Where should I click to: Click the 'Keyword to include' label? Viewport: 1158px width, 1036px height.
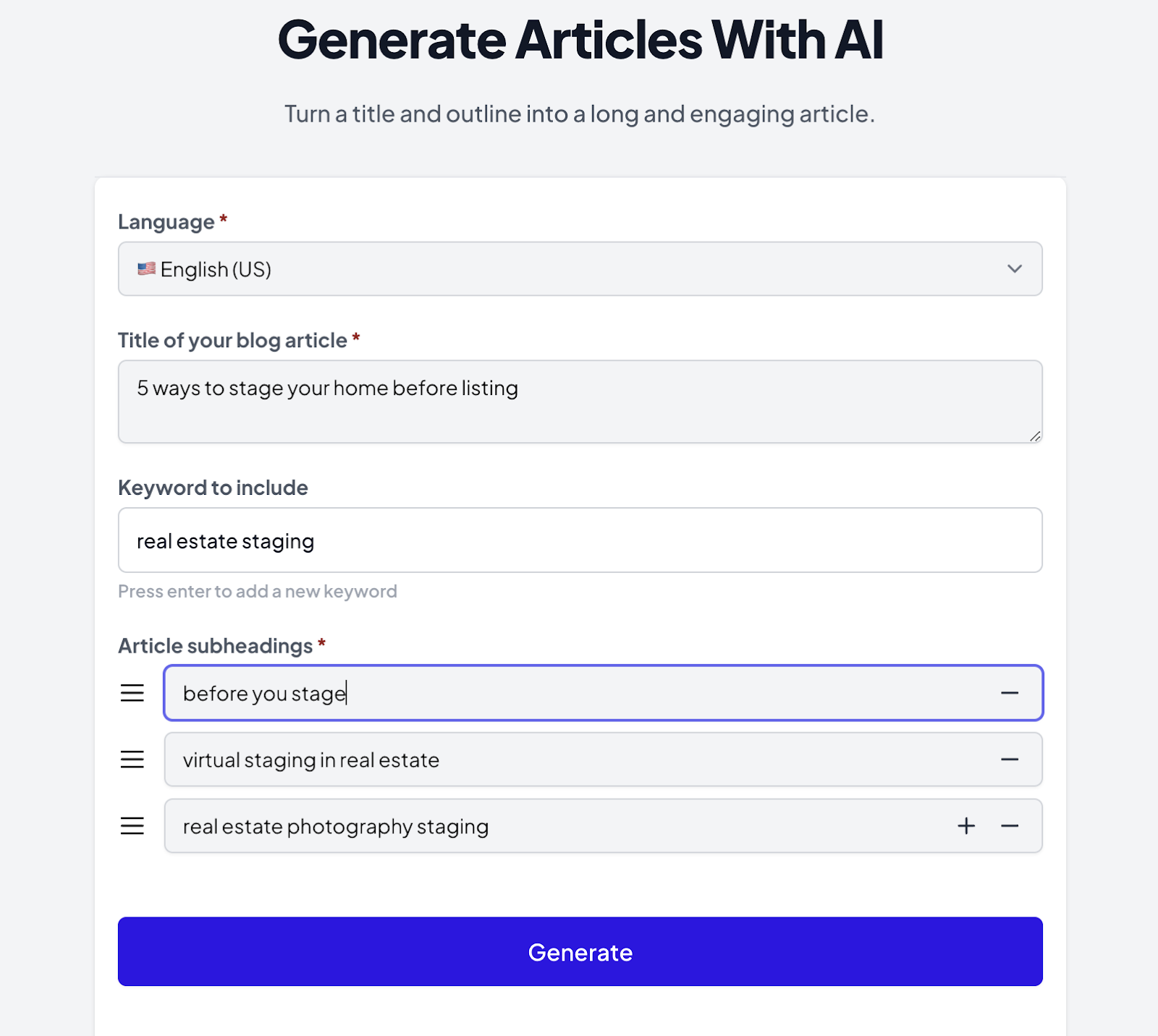(213, 488)
